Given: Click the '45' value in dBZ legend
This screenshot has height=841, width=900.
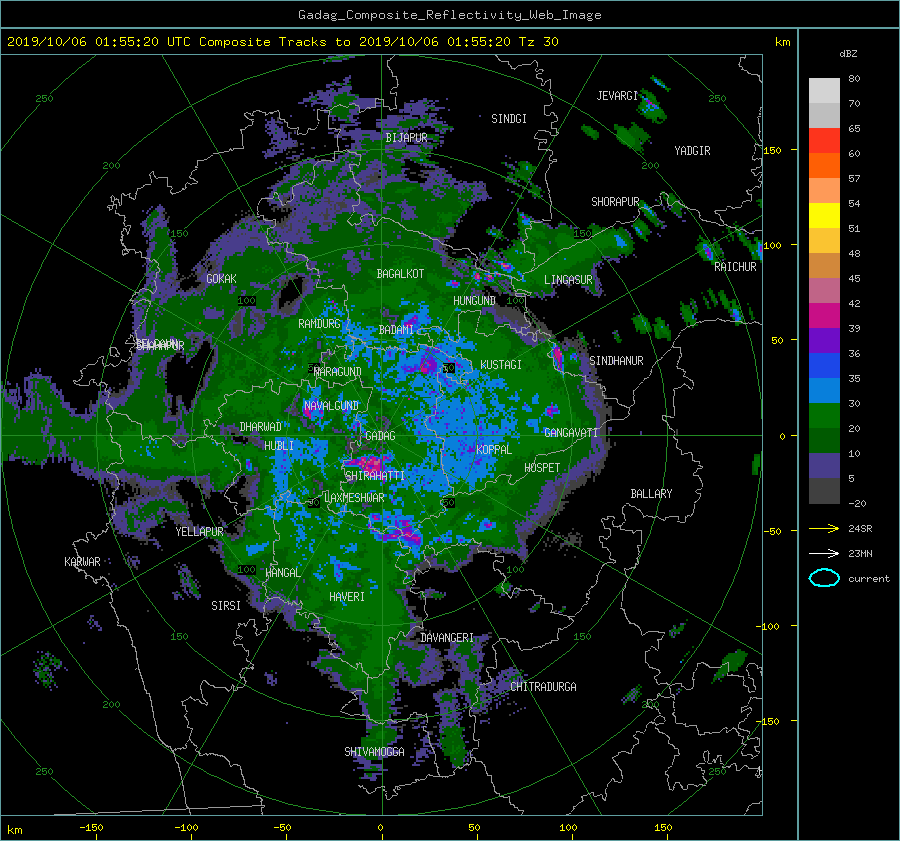Looking at the screenshot, I should click(854, 278).
